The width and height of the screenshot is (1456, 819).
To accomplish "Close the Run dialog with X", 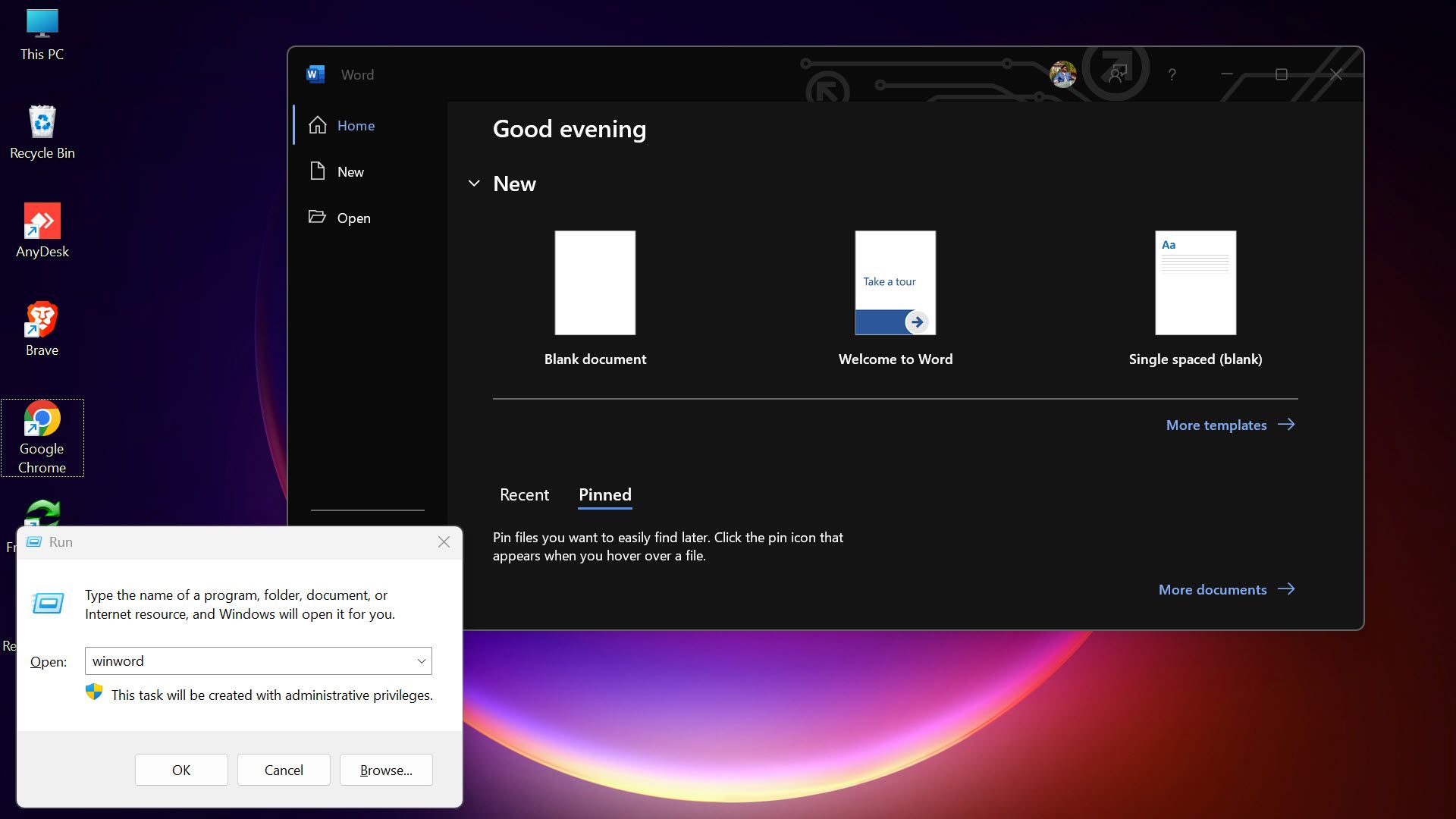I will tap(444, 542).
